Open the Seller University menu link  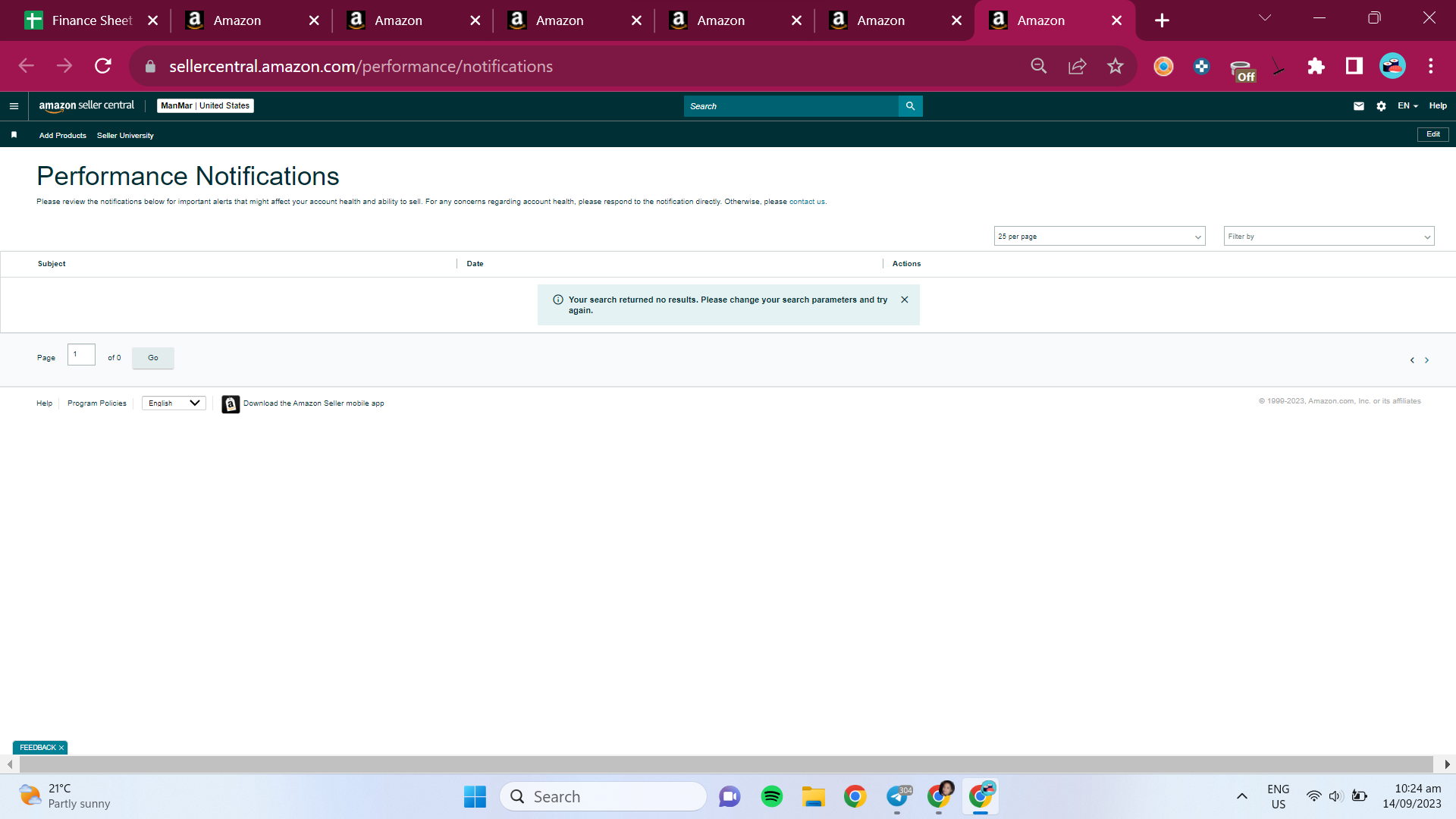coord(125,136)
